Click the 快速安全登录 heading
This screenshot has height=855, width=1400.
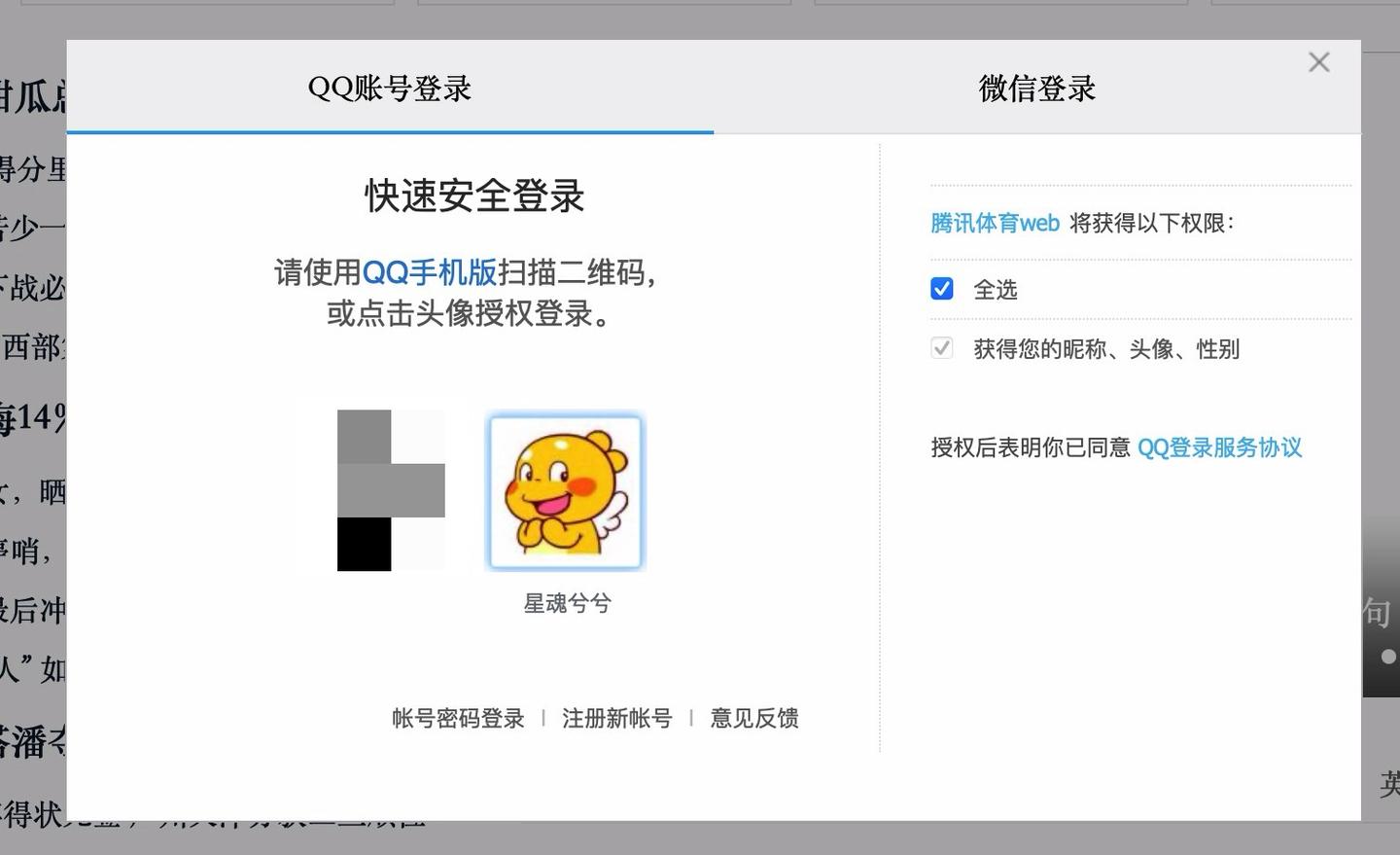pyautogui.click(x=474, y=196)
